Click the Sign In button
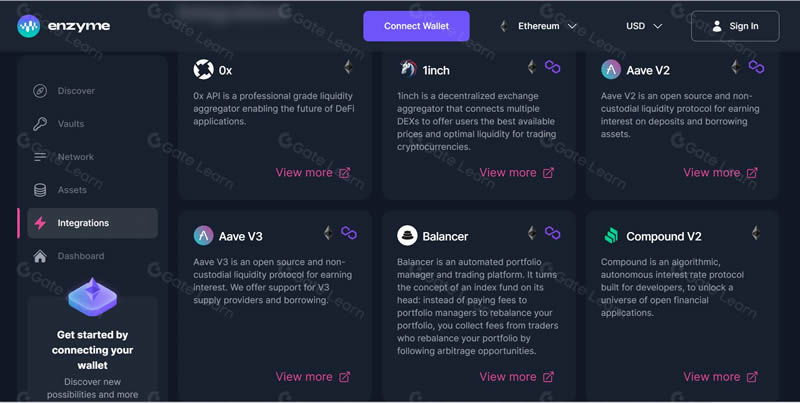This screenshot has width=800, height=403. point(735,26)
